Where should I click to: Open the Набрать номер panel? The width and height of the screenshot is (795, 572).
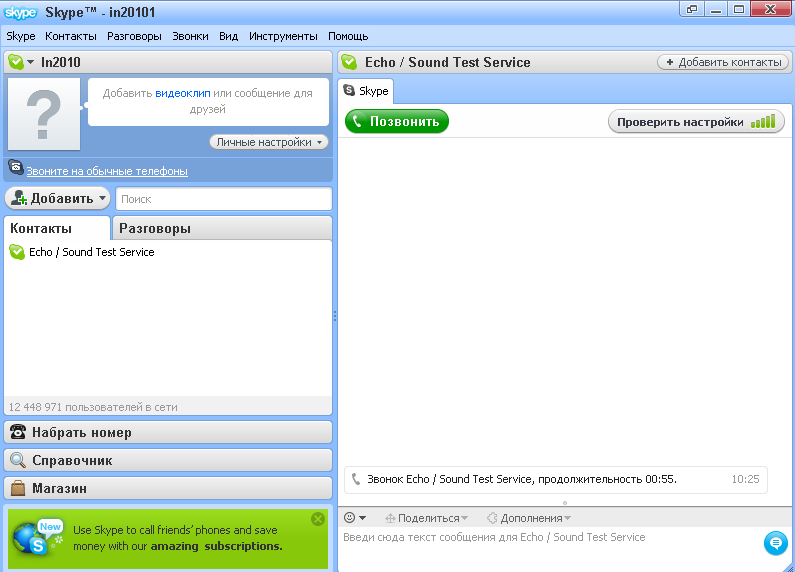(x=168, y=432)
